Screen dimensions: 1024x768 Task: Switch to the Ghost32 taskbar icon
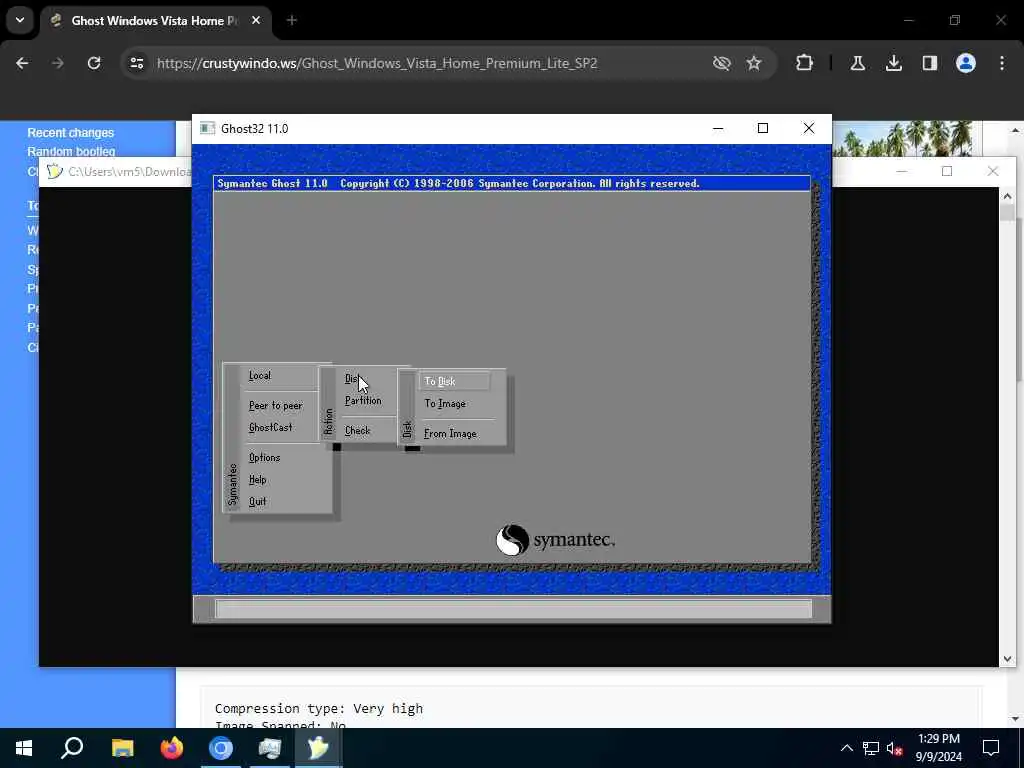[x=319, y=748]
